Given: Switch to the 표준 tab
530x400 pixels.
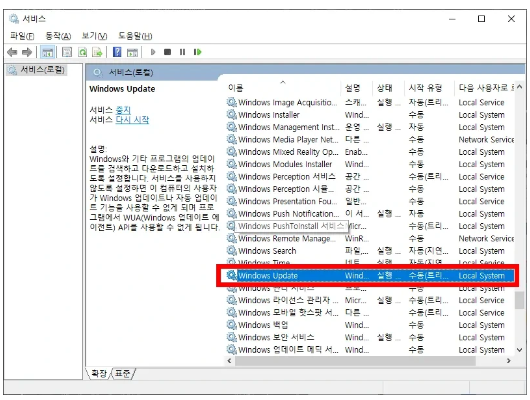Looking at the screenshot, I should pos(122,373).
